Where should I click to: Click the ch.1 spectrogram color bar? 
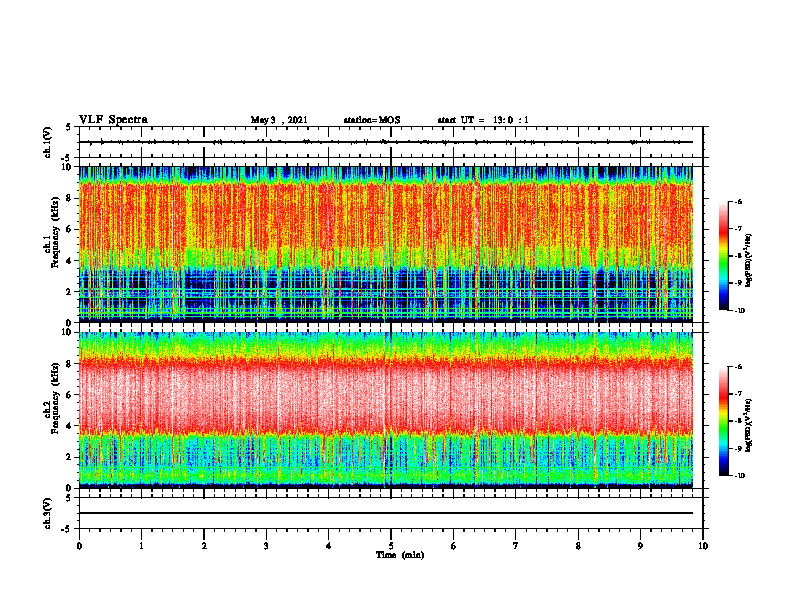[x=723, y=256]
